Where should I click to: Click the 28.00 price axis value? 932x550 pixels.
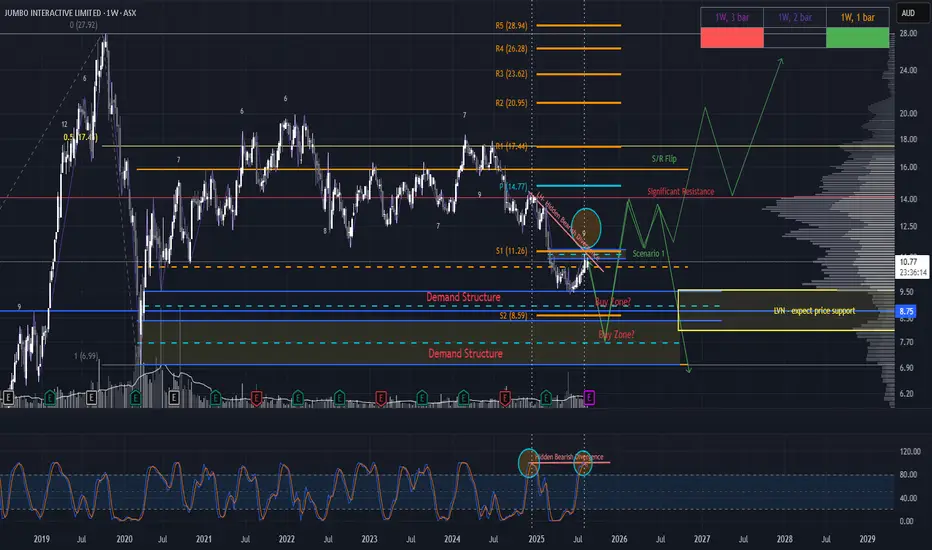[x=908, y=34]
